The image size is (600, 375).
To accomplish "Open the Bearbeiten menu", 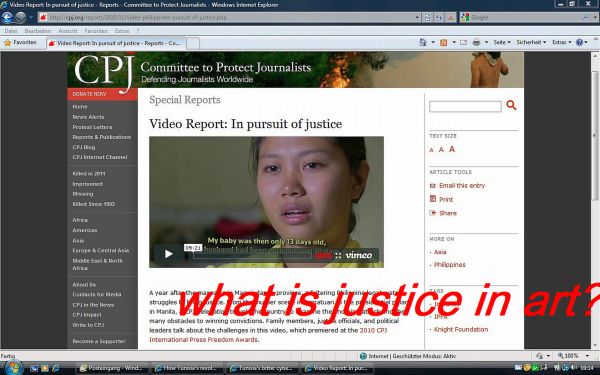I will click(38, 31).
